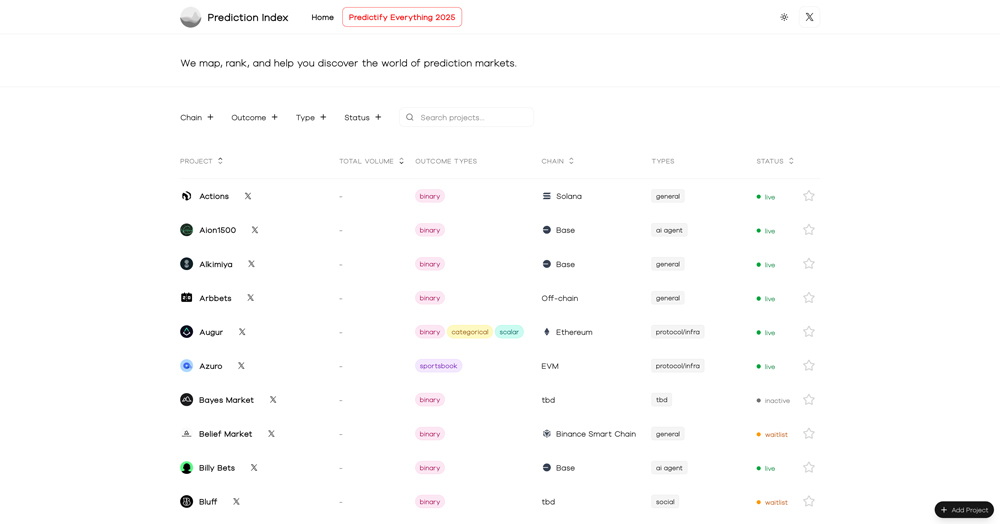Toggle the favorite star for Belief Market

pyautogui.click(x=809, y=434)
